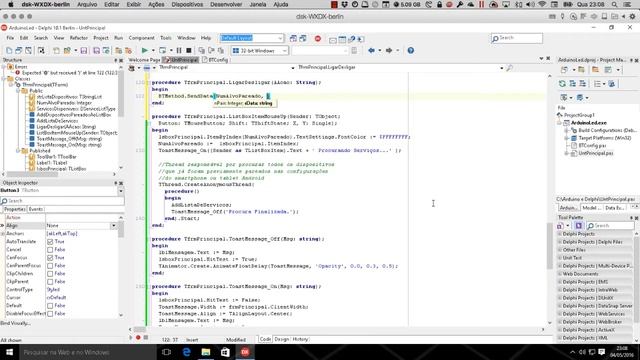Click the Tool Palette purple category icon
The height and width of the screenshot is (360, 640).
(579, 226)
